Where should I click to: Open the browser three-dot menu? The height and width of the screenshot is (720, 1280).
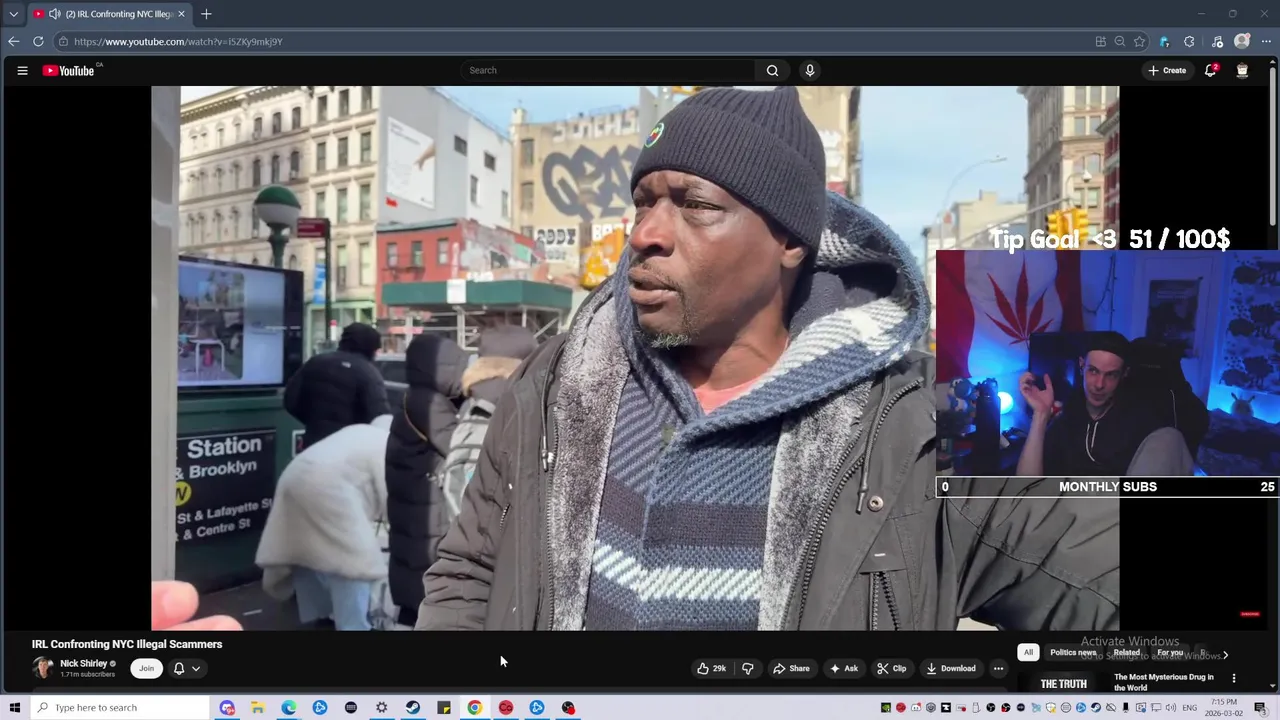(x=1266, y=41)
